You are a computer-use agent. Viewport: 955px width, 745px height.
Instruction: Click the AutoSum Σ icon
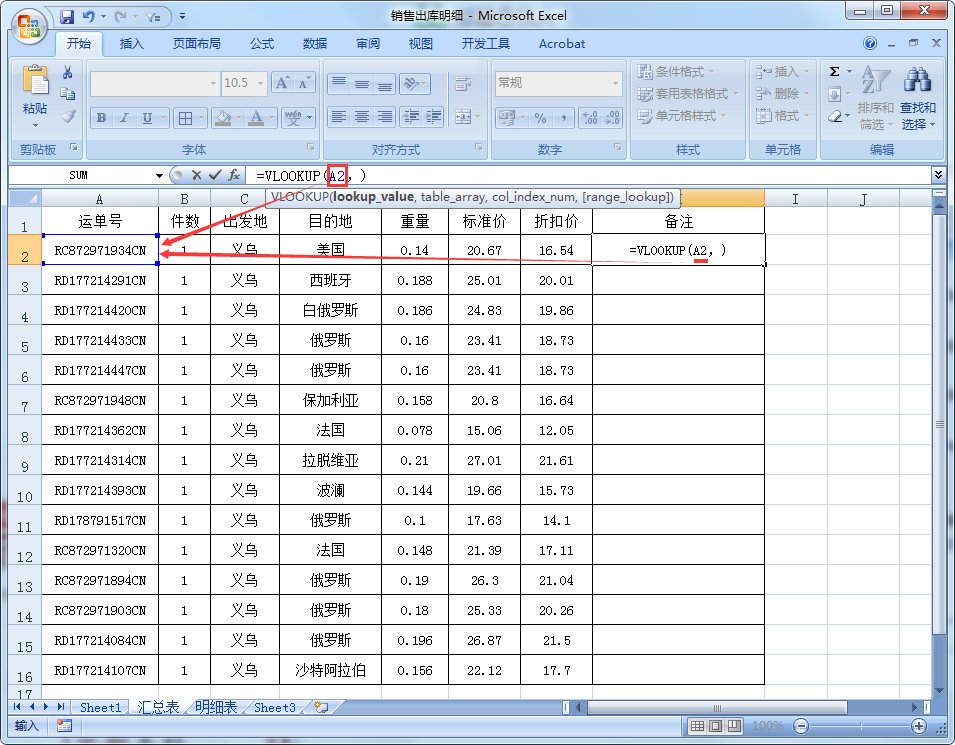pyautogui.click(x=834, y=71)
